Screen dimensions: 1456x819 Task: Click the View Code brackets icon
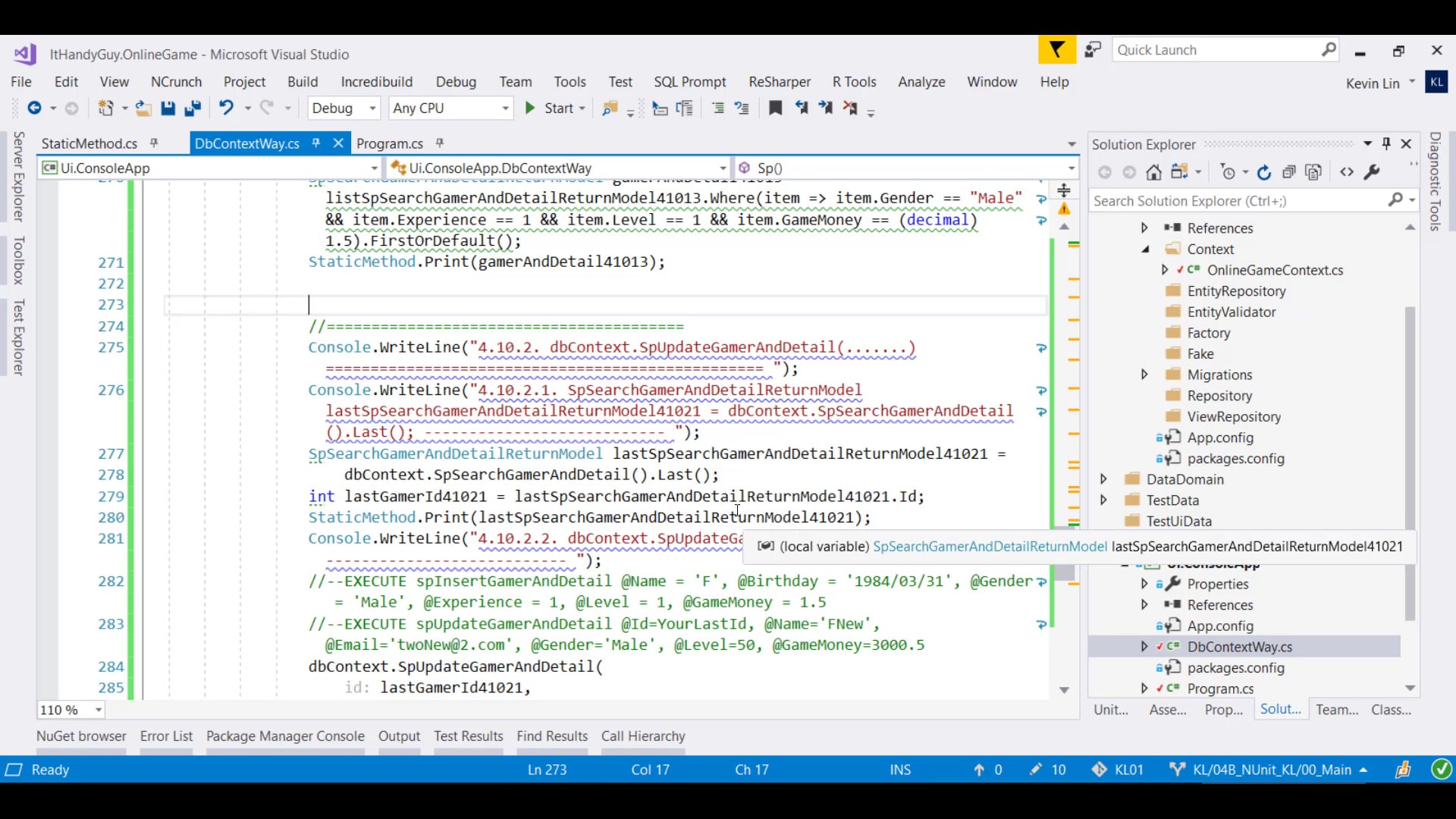[1347, 173]
